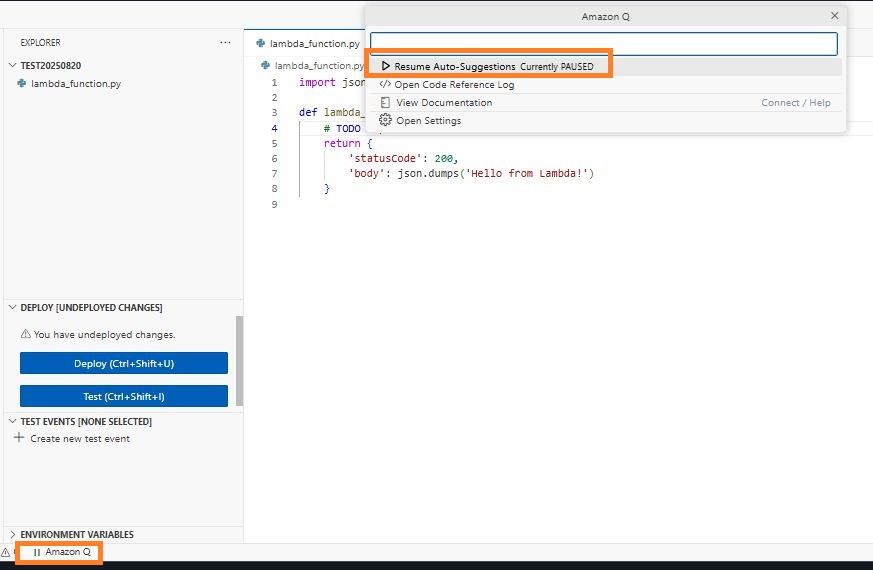
Task: Expand the Environment Variables section
Action: pyautogui.click(x=12, y=535)
